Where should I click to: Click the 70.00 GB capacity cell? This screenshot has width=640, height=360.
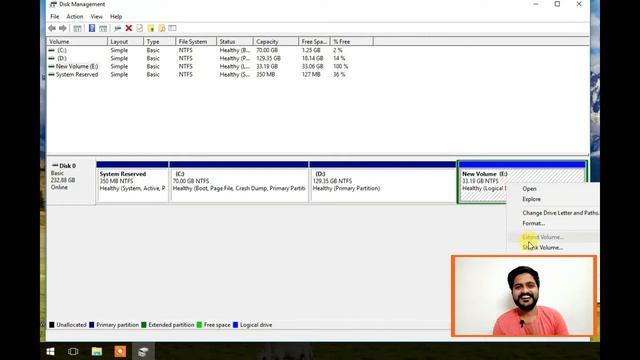coord(267,50)
